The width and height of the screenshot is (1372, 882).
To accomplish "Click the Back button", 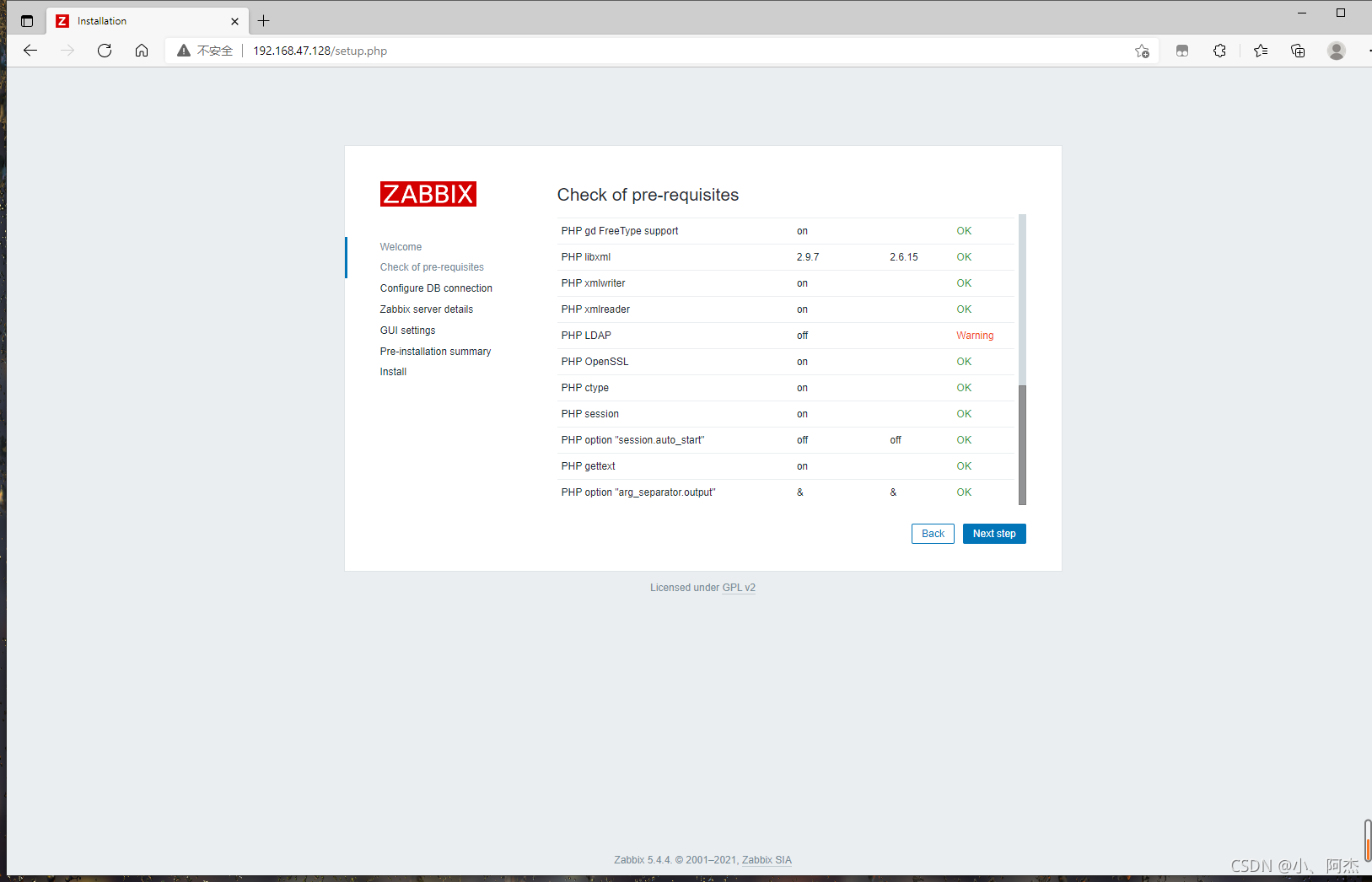I will pos(933,534).
